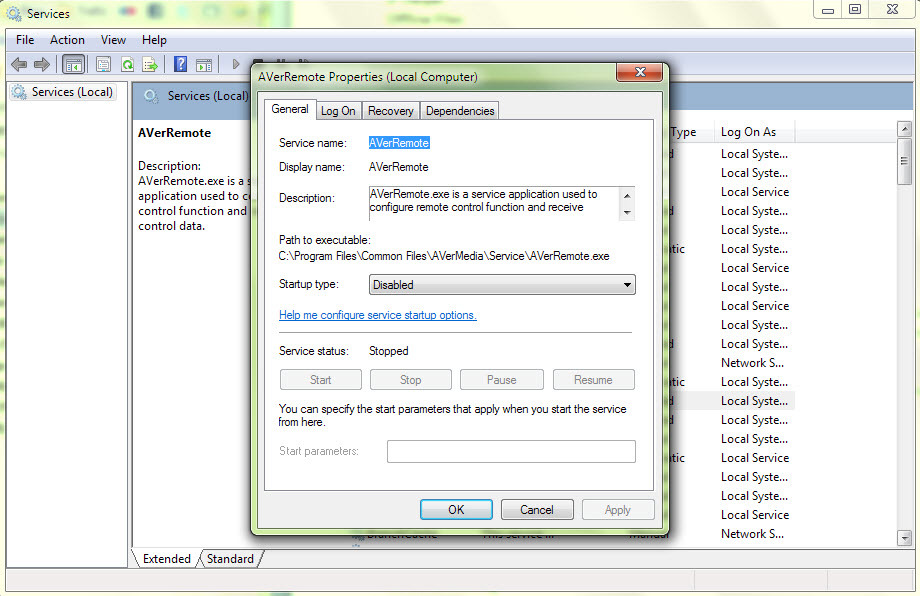Viewport: 920px width, 596px height.
Task: Click services list scrollbar up arrow
Action: (905, 128)
